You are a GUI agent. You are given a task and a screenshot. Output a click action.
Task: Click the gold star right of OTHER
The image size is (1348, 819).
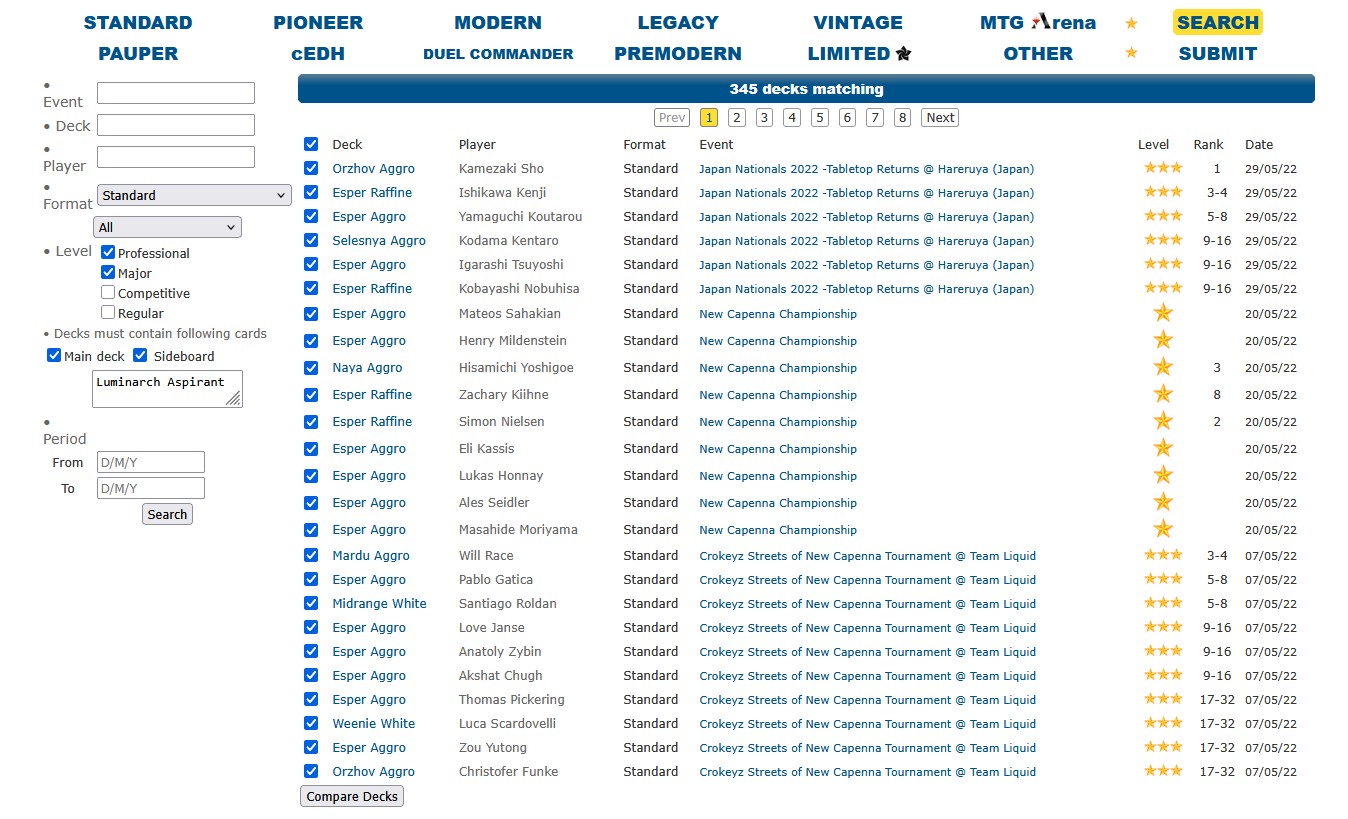tap(1131, 53)
